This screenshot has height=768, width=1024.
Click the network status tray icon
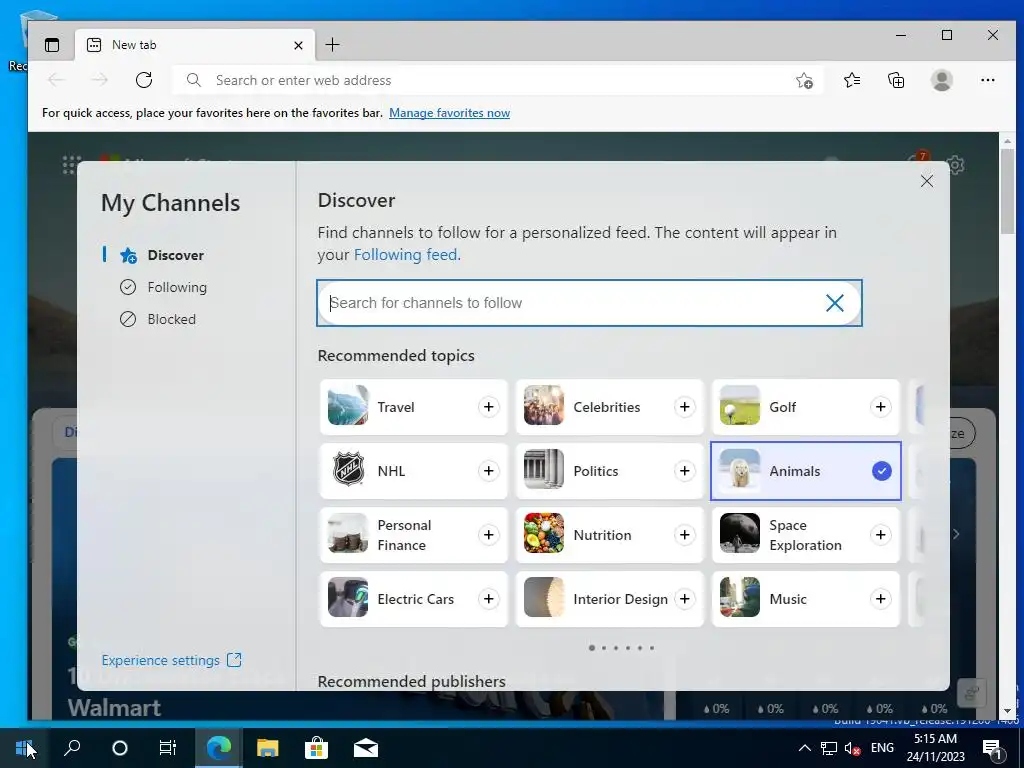(829, 748)
